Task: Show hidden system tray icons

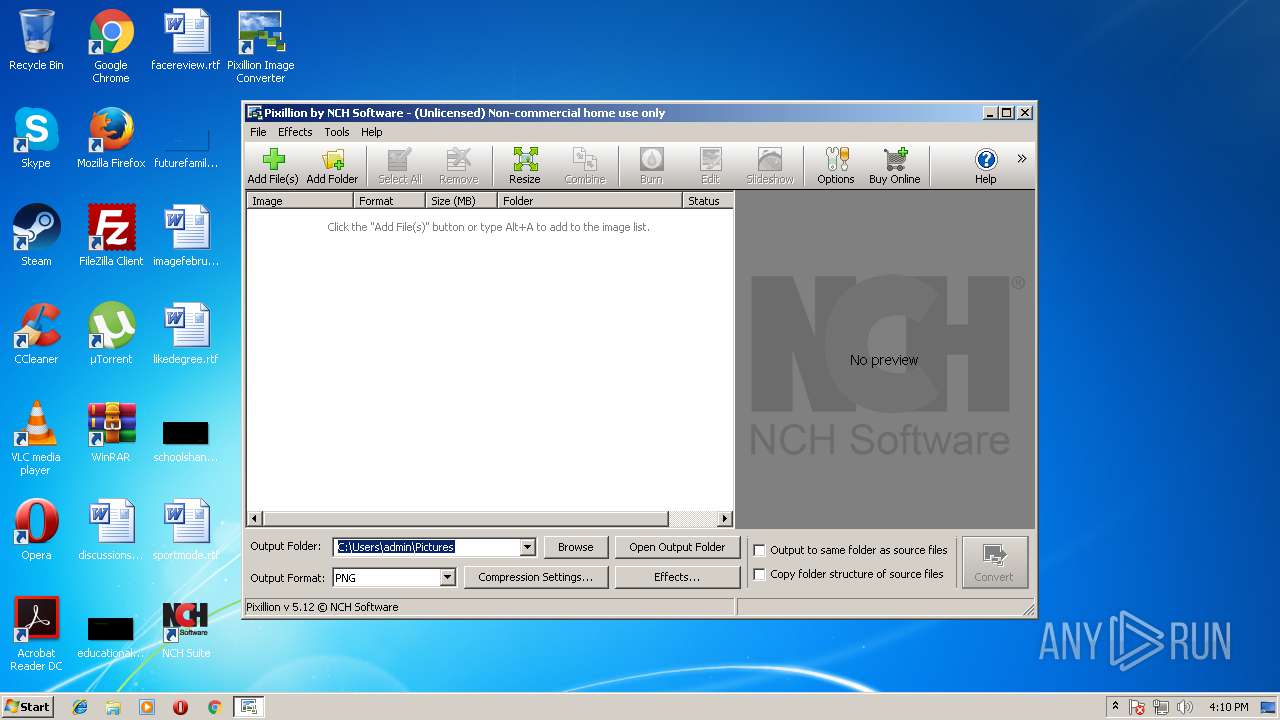Action: tap(1115, 707)
